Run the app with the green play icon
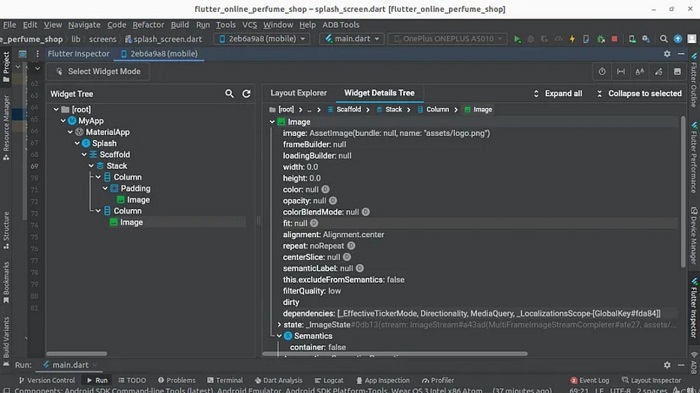 (517, 39)
